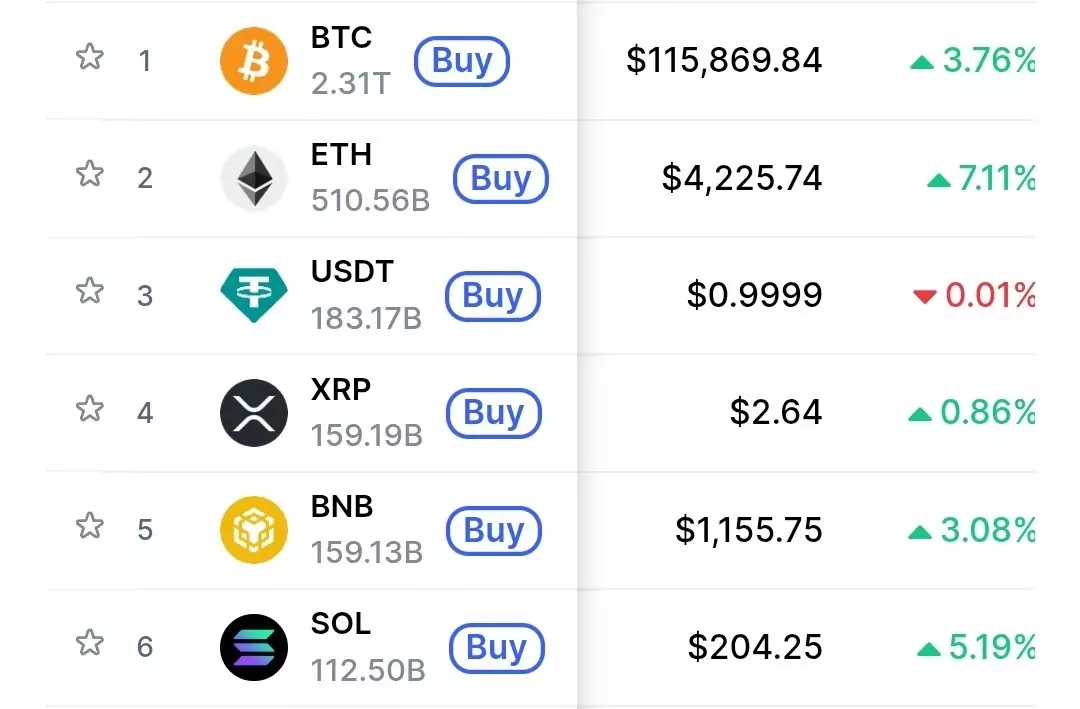Viewport: 1080px width, 709px height.
Task: Favorite XRP with its star icon
Action: coord(90,408)
